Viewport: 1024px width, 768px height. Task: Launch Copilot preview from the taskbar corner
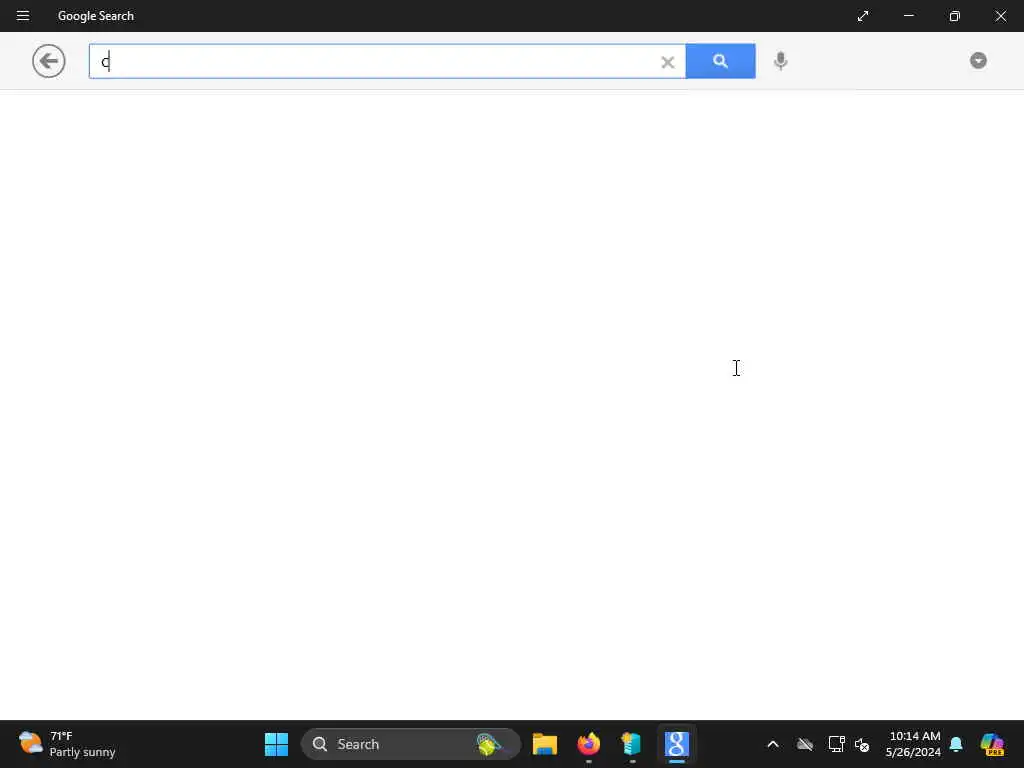(x=992, y=744)
